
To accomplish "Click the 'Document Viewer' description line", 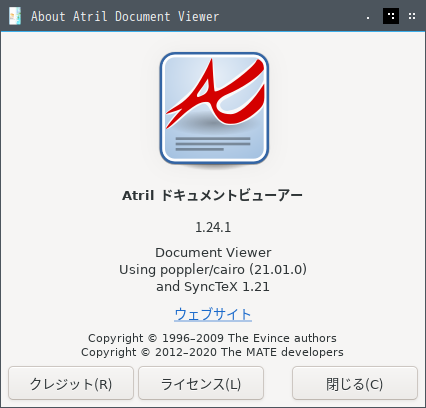I will click(x=213, y=252).
